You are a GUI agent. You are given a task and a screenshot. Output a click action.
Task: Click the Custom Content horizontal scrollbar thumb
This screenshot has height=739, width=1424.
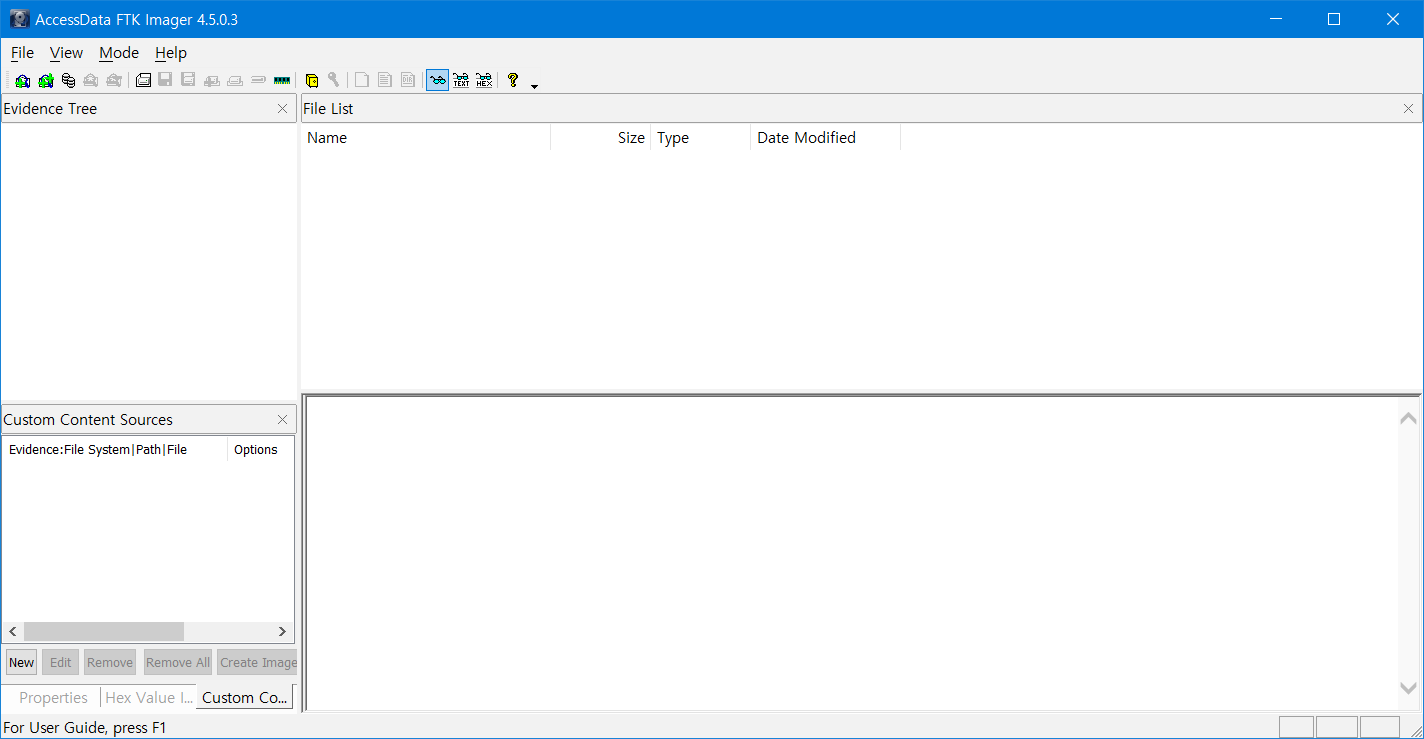[104, 632]
